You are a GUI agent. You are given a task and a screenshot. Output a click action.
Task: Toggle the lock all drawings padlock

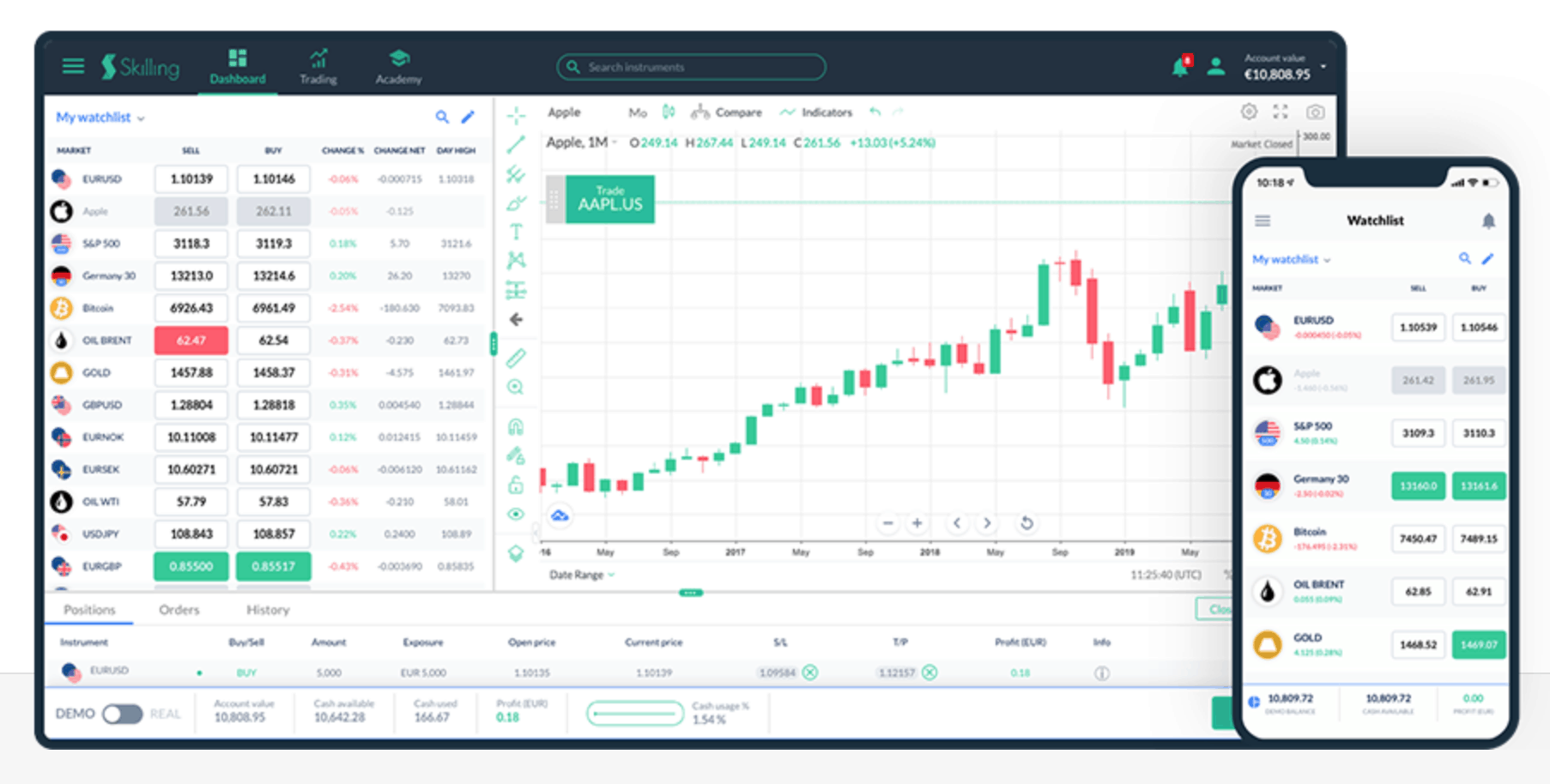516,485
